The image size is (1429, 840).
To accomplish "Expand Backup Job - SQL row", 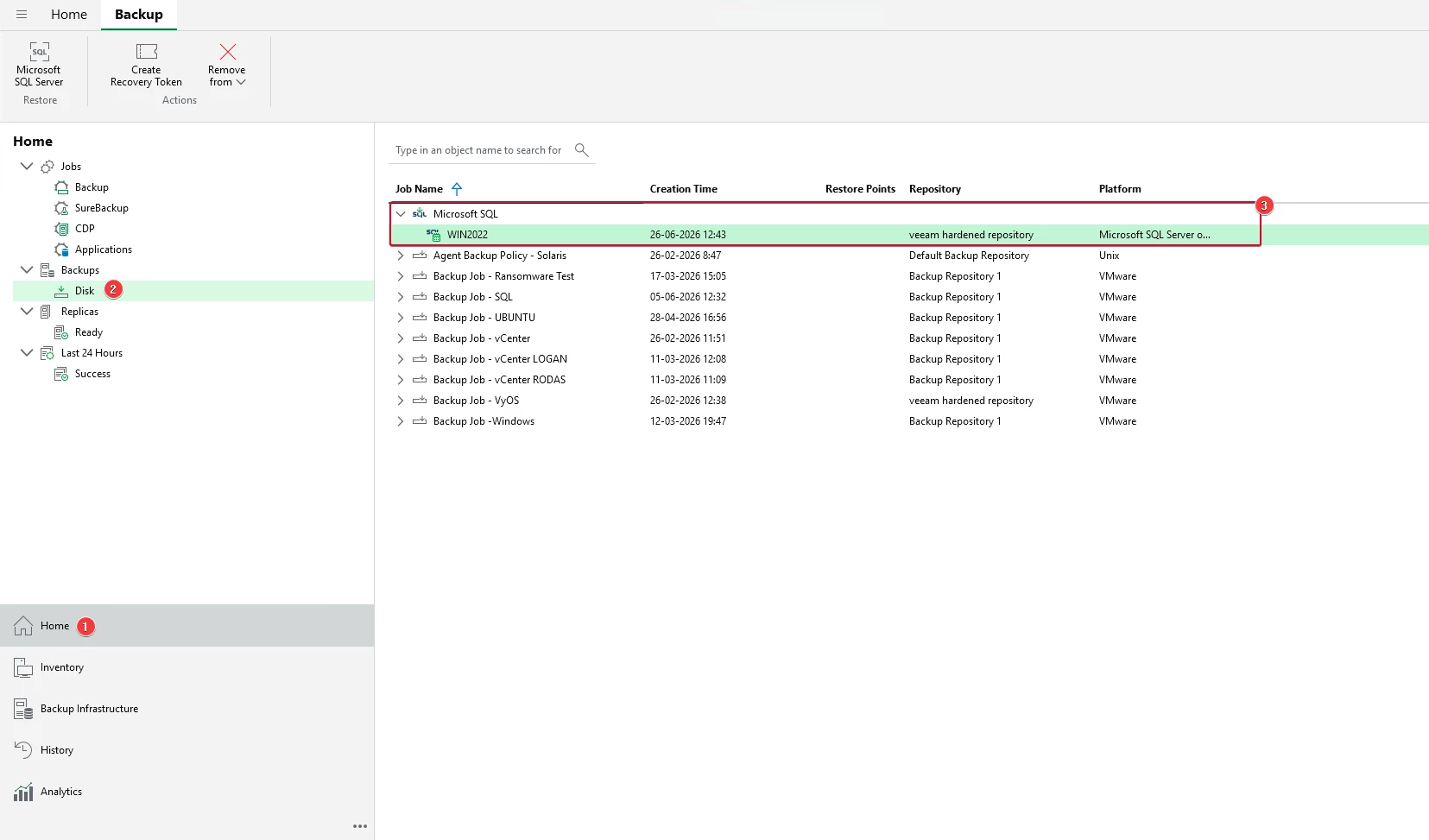I will (x=401, y=297).
